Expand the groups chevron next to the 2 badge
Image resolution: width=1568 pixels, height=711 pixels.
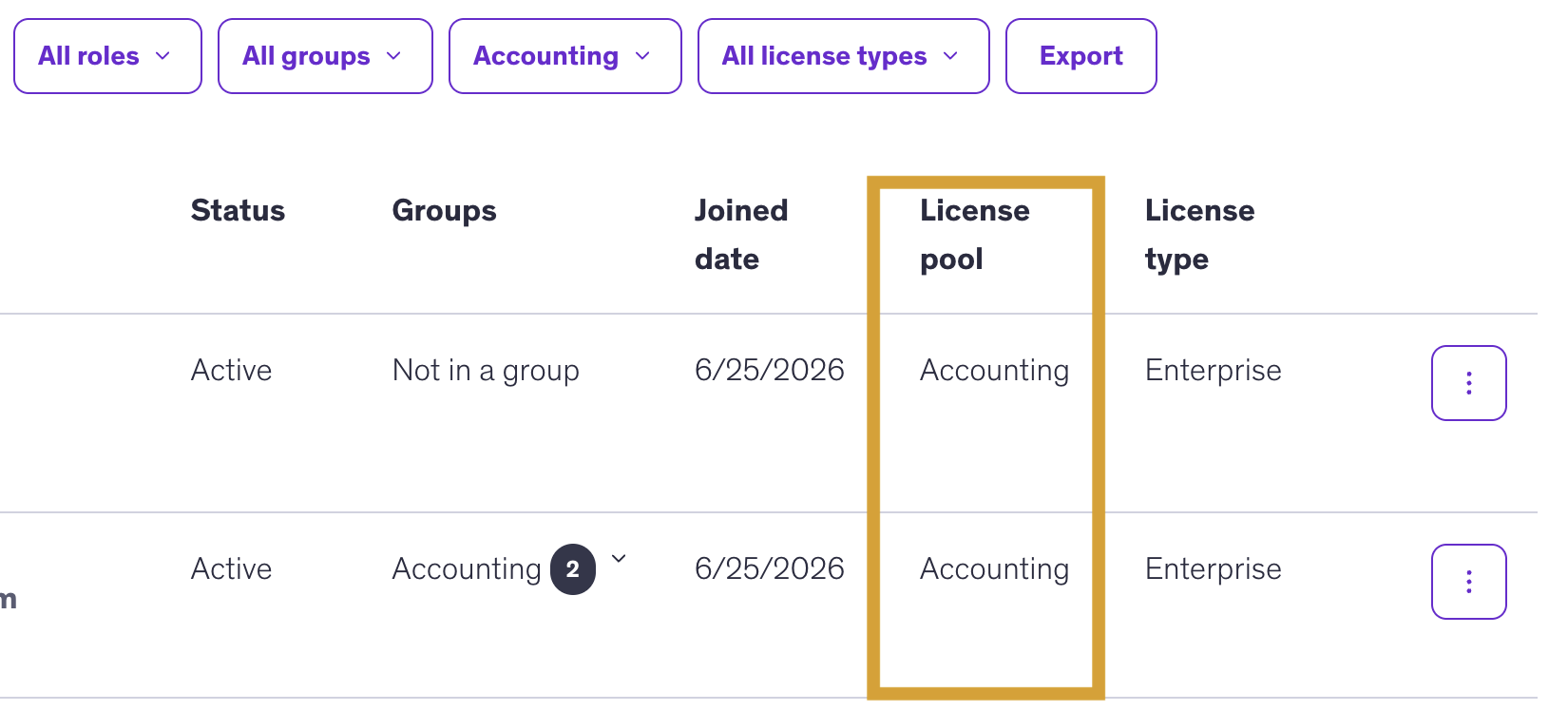click(x=619, y=559)
